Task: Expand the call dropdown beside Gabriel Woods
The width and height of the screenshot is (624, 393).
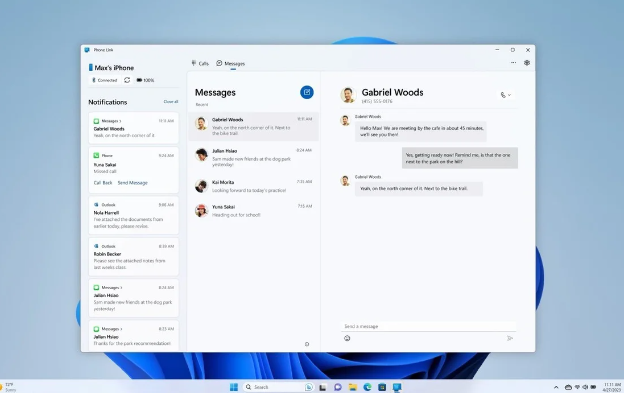Action: pyautogui.click(x=506, y=95)
